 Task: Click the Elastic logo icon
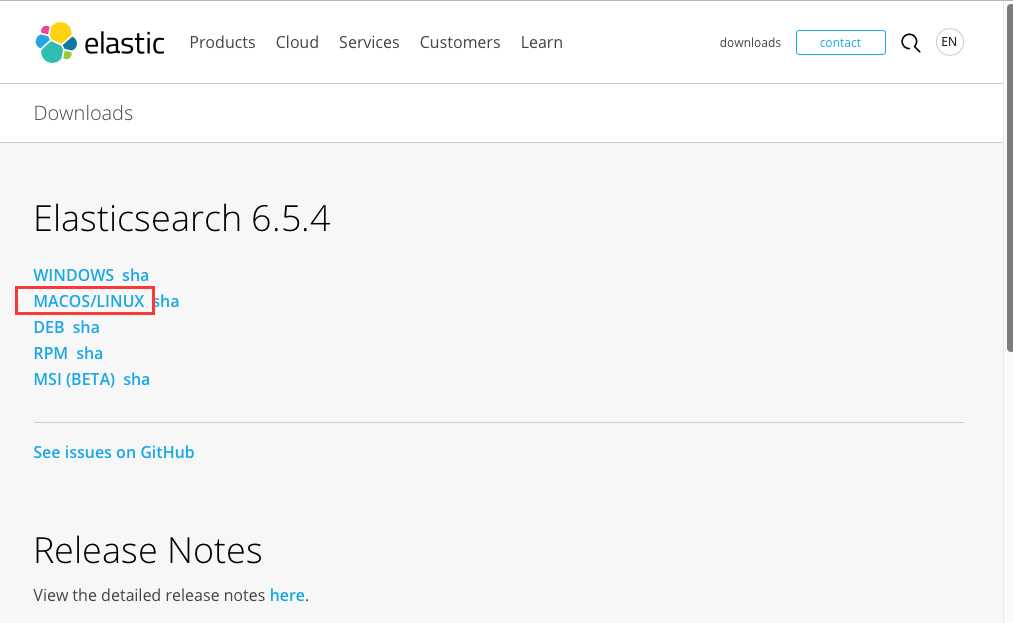click(56, 42)
